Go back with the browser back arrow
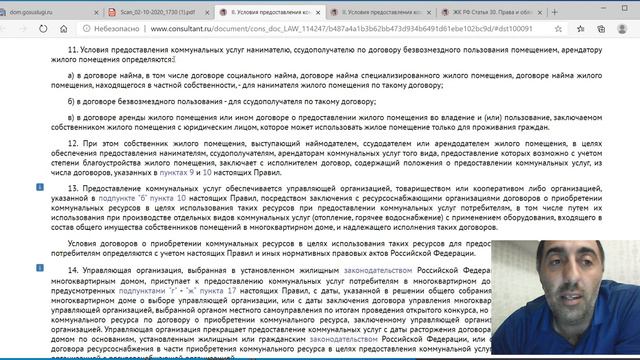Image resolution: width=640 pixels, height=360 pixels. click(x=3, y=29)
